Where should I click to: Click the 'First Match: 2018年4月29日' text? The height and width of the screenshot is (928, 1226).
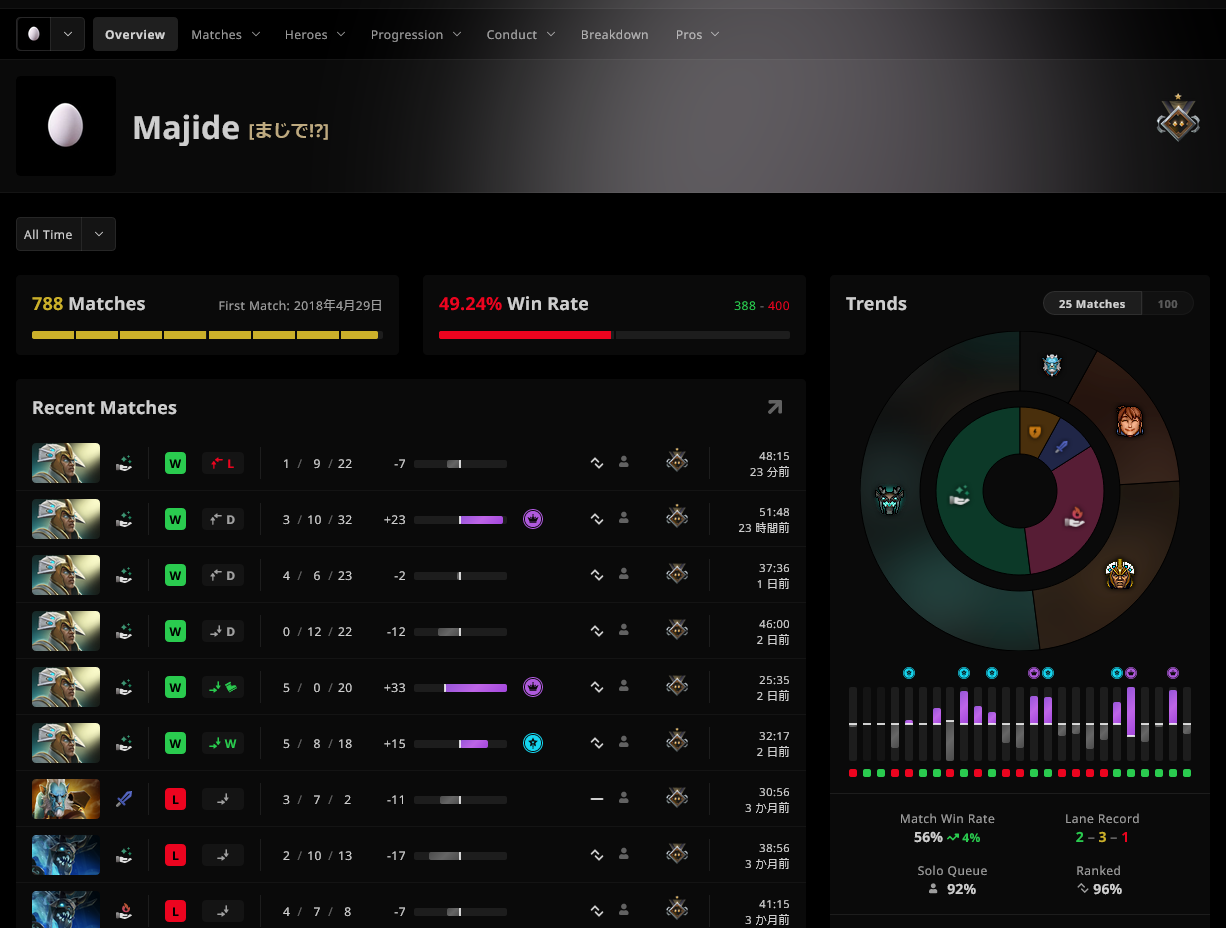click(301, 305)
